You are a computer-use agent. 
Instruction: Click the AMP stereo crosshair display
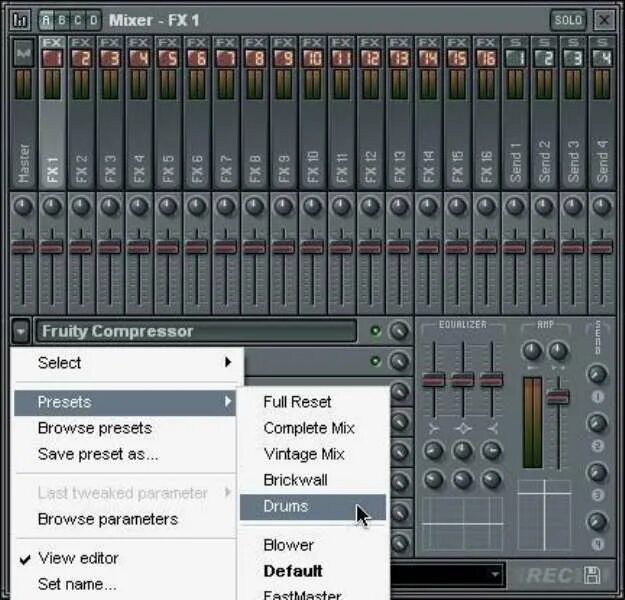[544, 516]
